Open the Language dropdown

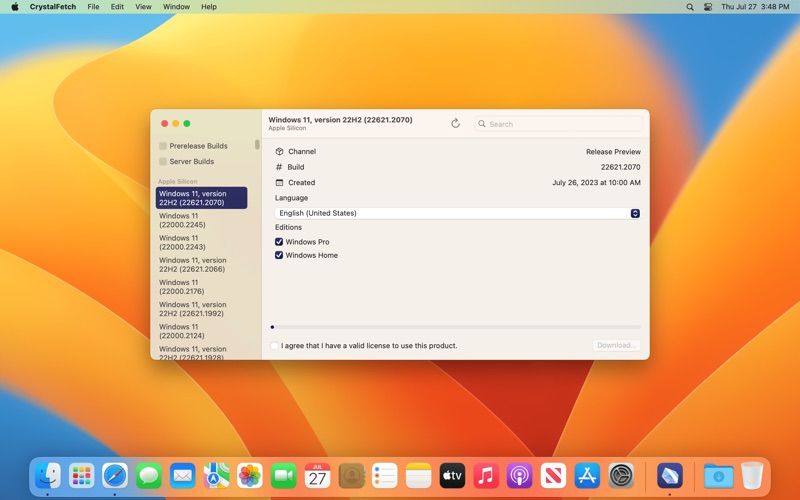click(x=458, y=213)
